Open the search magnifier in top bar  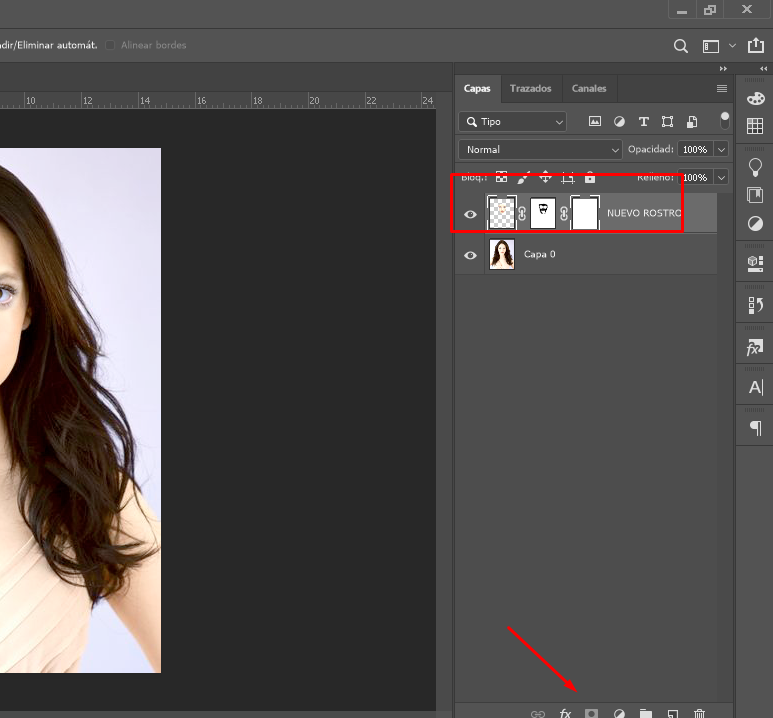pyautogui.click(x=680, y=46)
